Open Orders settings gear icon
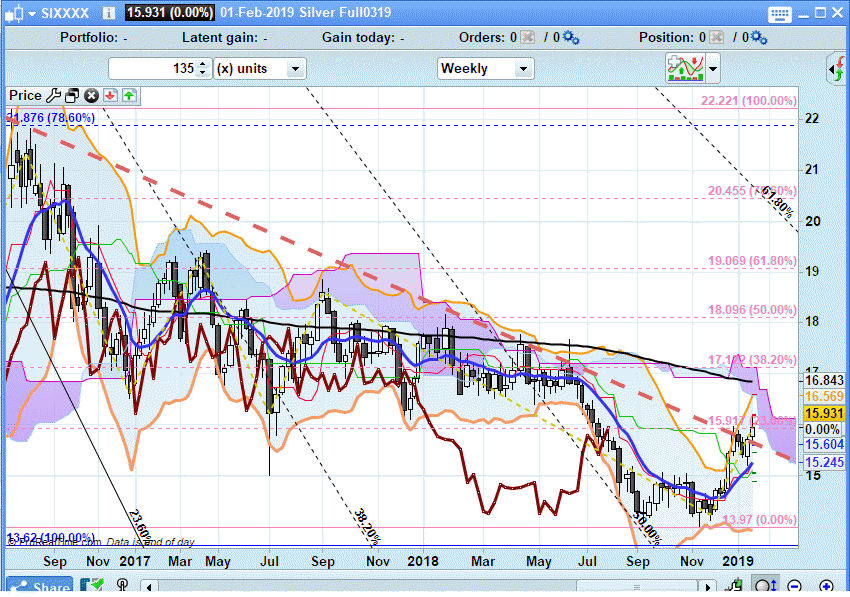This screenshot has width=850, height=597. click(x=571, y=37)
